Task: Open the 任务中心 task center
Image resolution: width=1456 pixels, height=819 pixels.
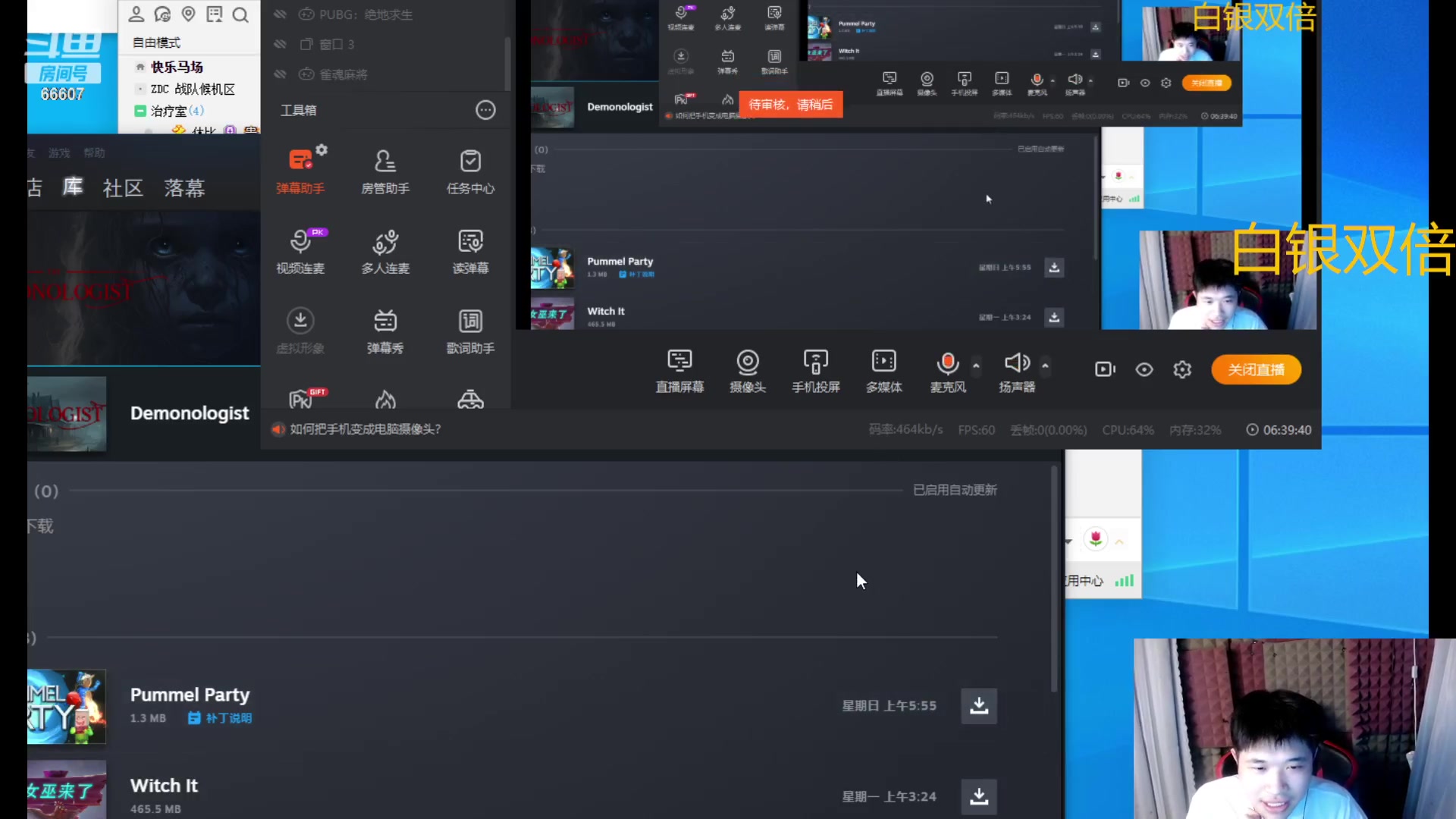Action: click(x=470, y=171)
